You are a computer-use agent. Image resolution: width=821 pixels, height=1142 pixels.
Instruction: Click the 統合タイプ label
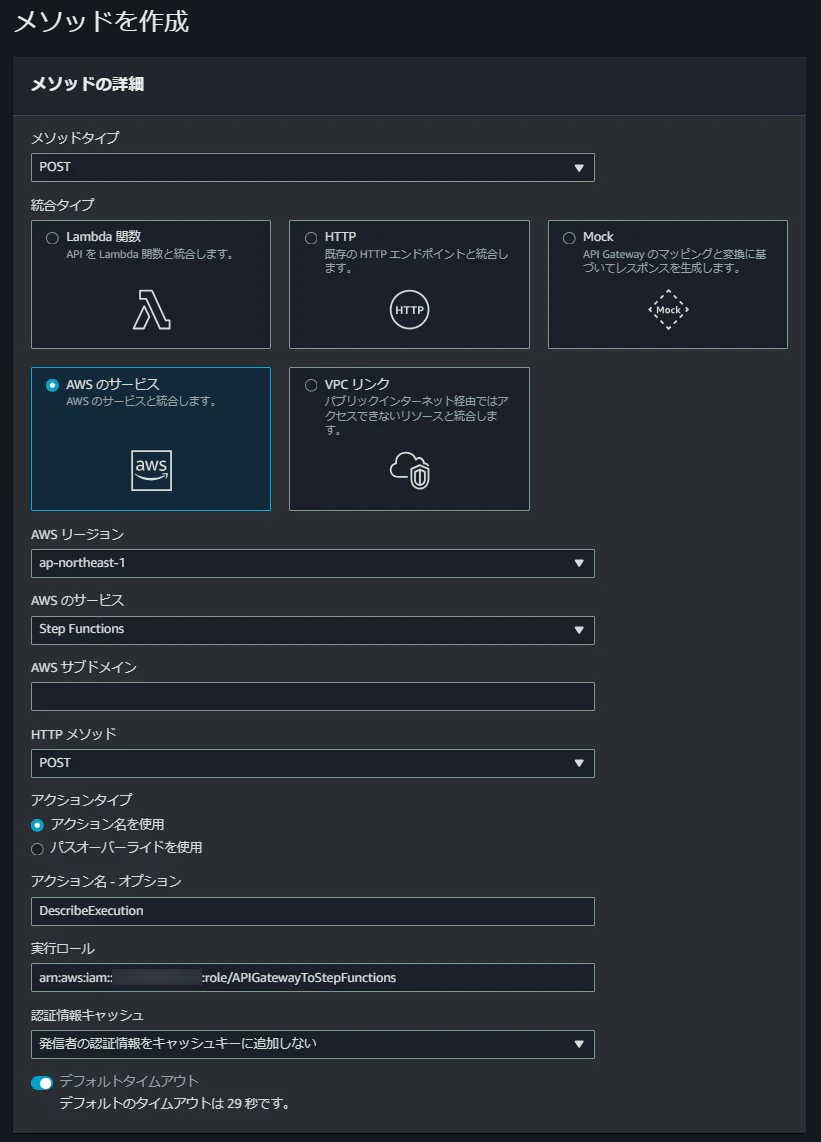coord(63,205)
